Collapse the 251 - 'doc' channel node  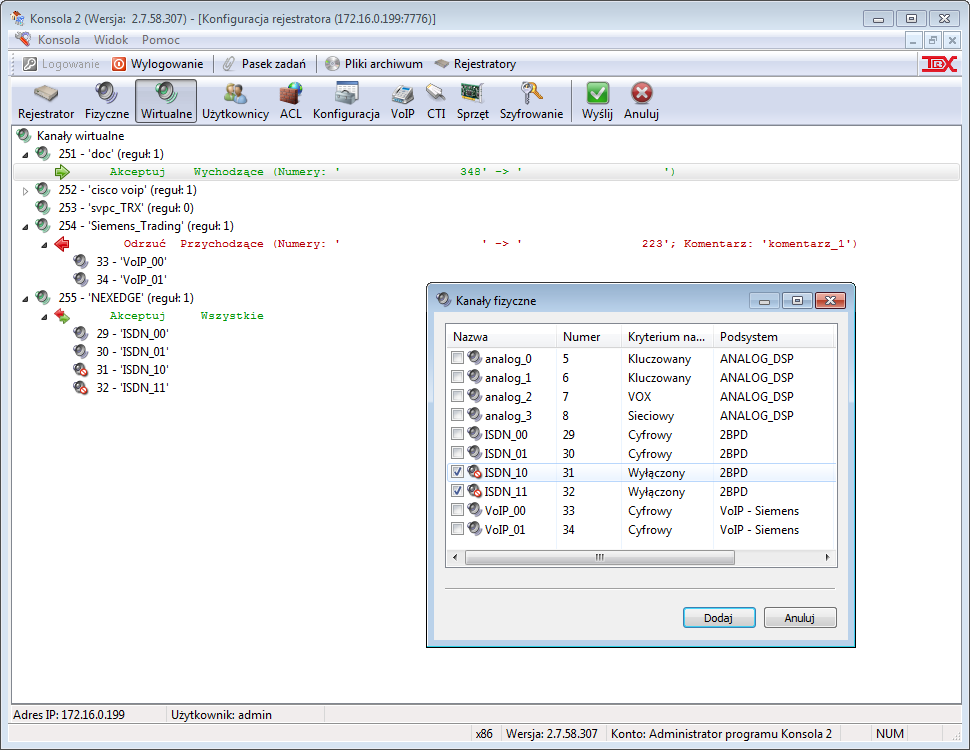(x=25, y=155)
